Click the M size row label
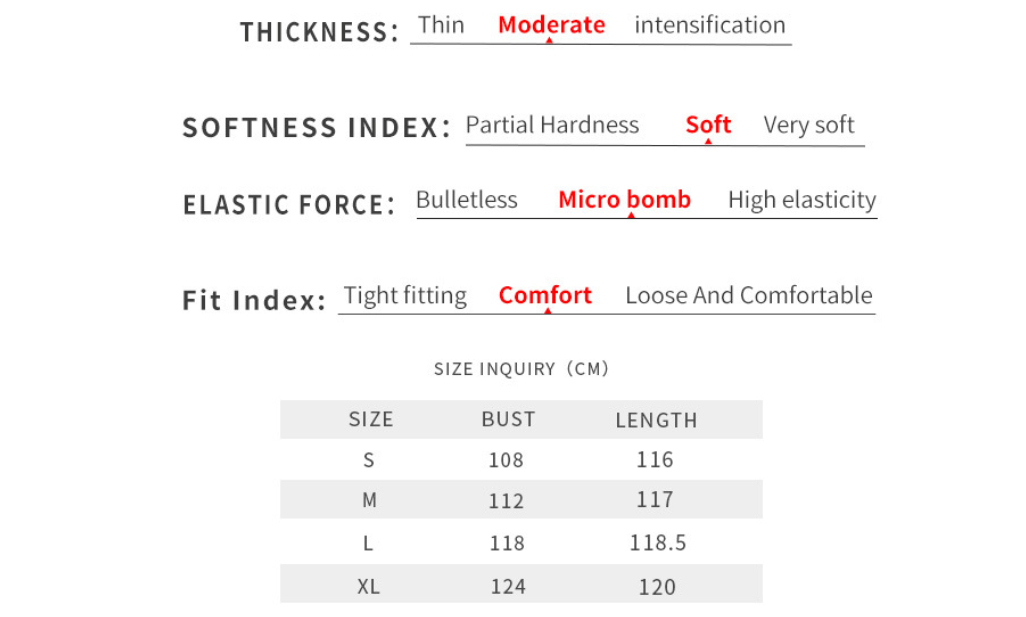 (x=369, y=500)
